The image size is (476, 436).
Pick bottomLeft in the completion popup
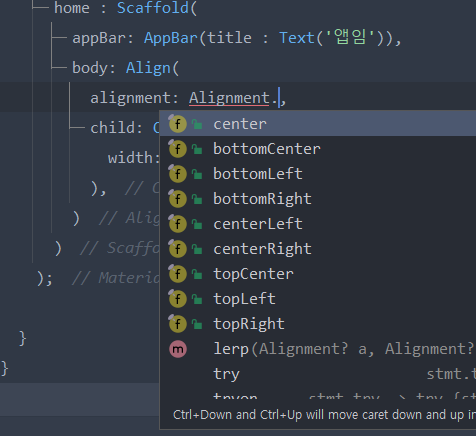pyautogui.click(x=318, y=174)
